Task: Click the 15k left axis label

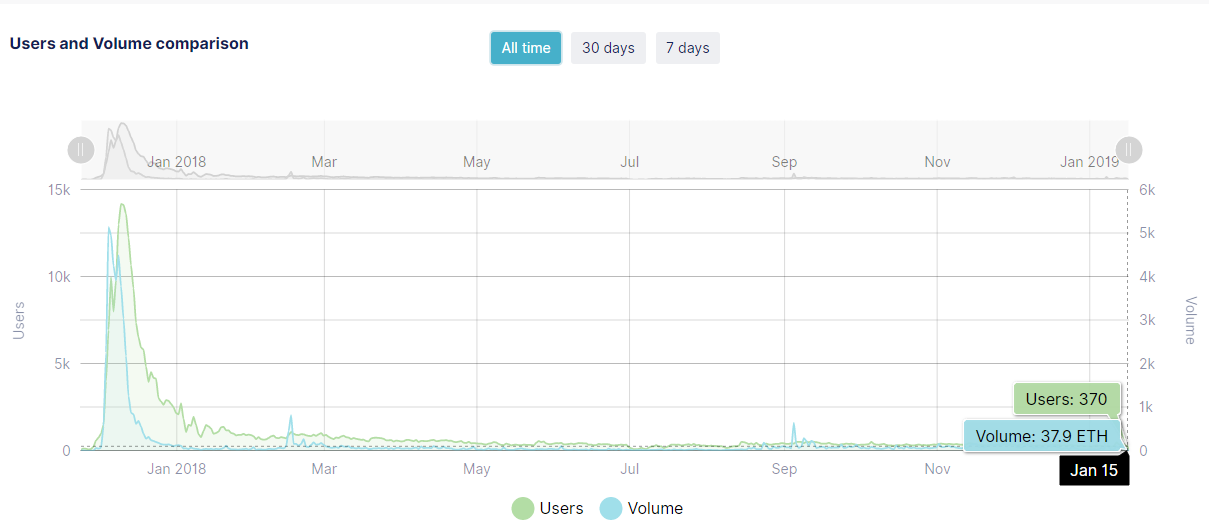Action: 60,190
